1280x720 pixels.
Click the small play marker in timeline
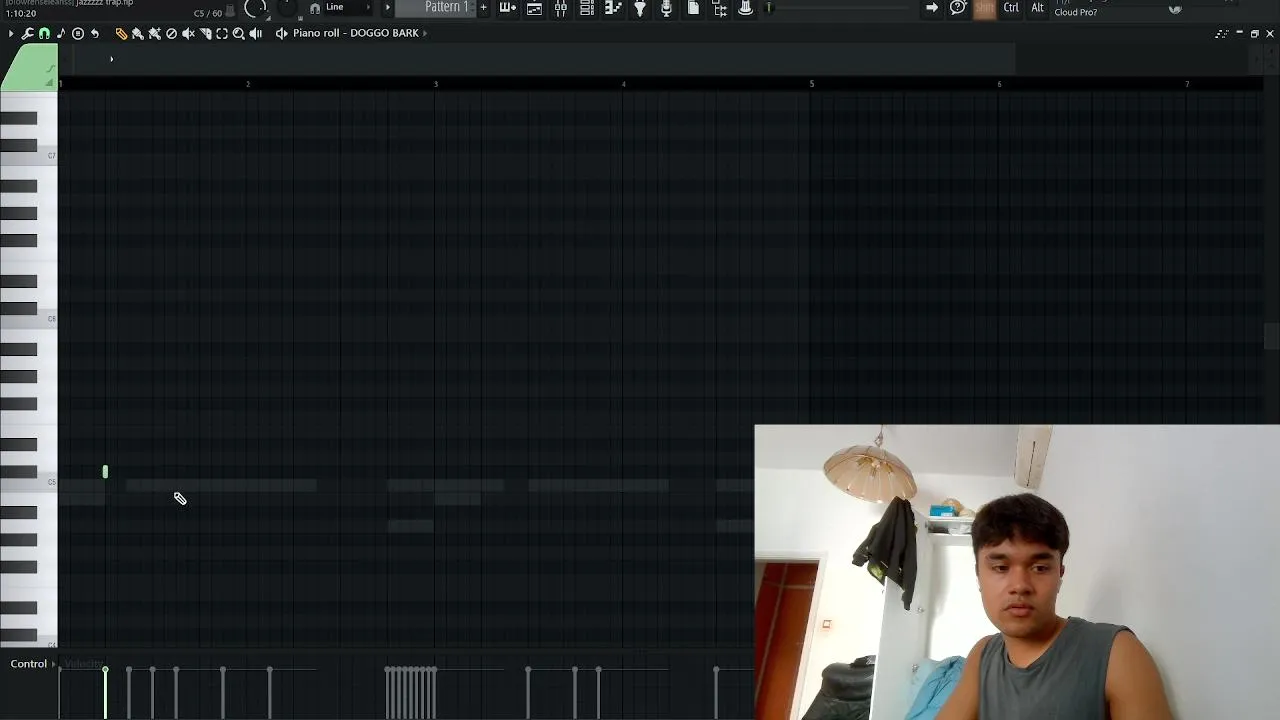111,59
